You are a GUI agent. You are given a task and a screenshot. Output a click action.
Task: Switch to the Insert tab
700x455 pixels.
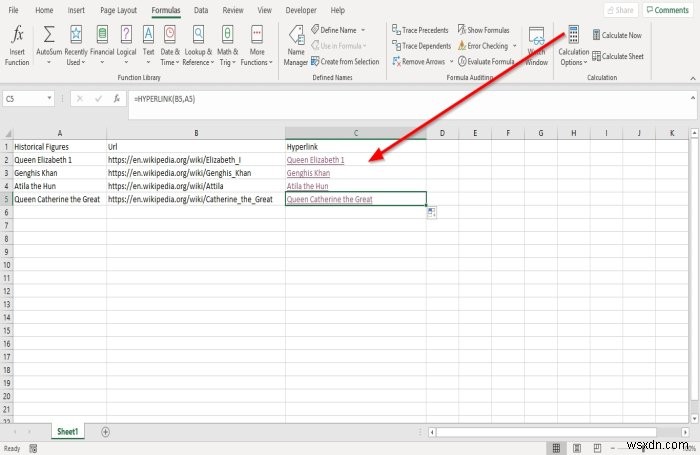76,10
